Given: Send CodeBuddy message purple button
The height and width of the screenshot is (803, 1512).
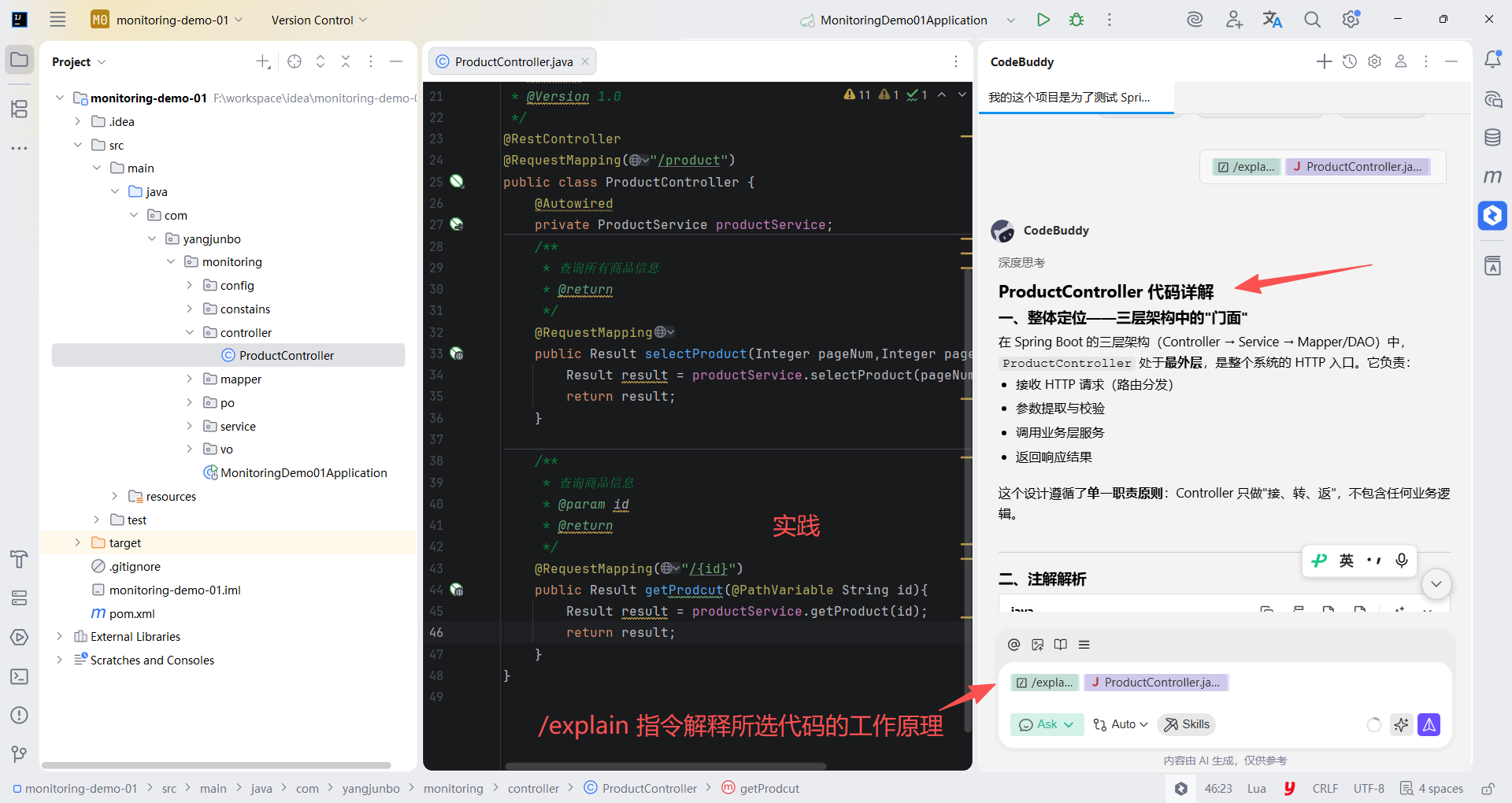Looking at the screenshot, I should [x=1429, y=724].
